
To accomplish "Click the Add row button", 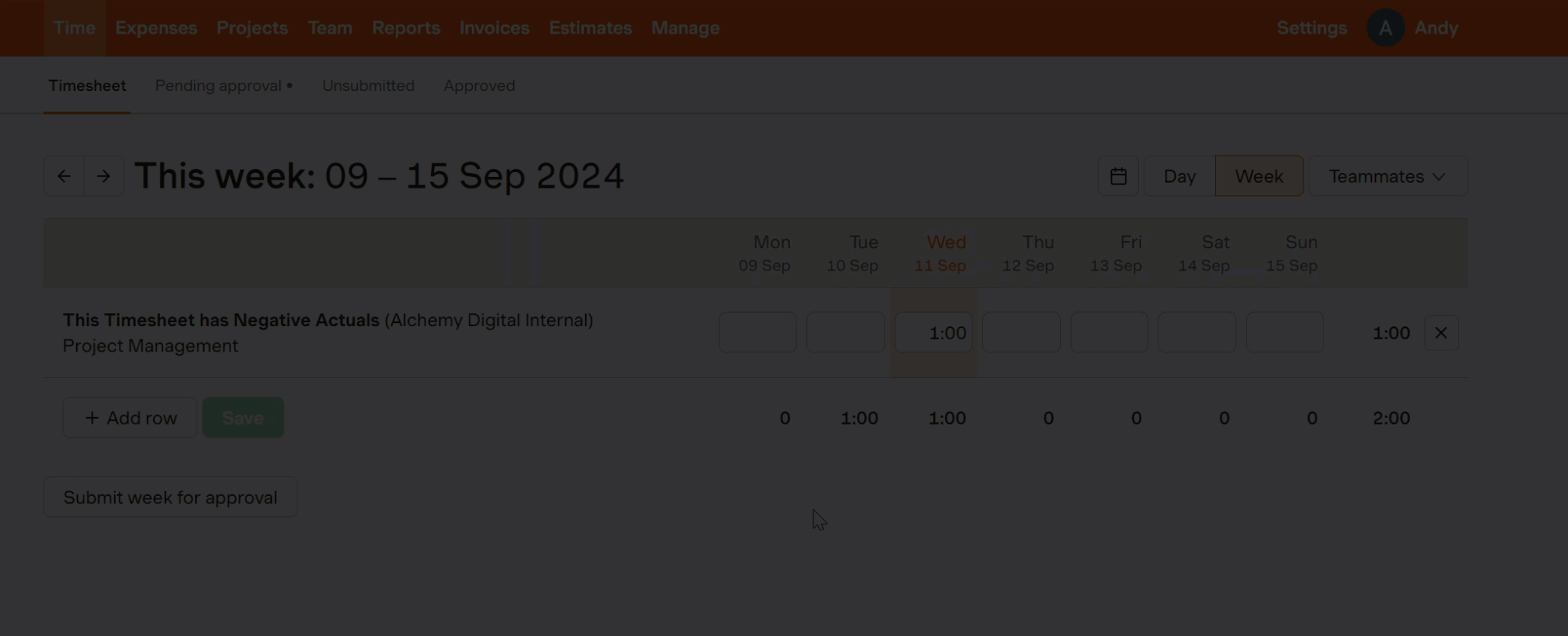I will (x=130, y=418).
